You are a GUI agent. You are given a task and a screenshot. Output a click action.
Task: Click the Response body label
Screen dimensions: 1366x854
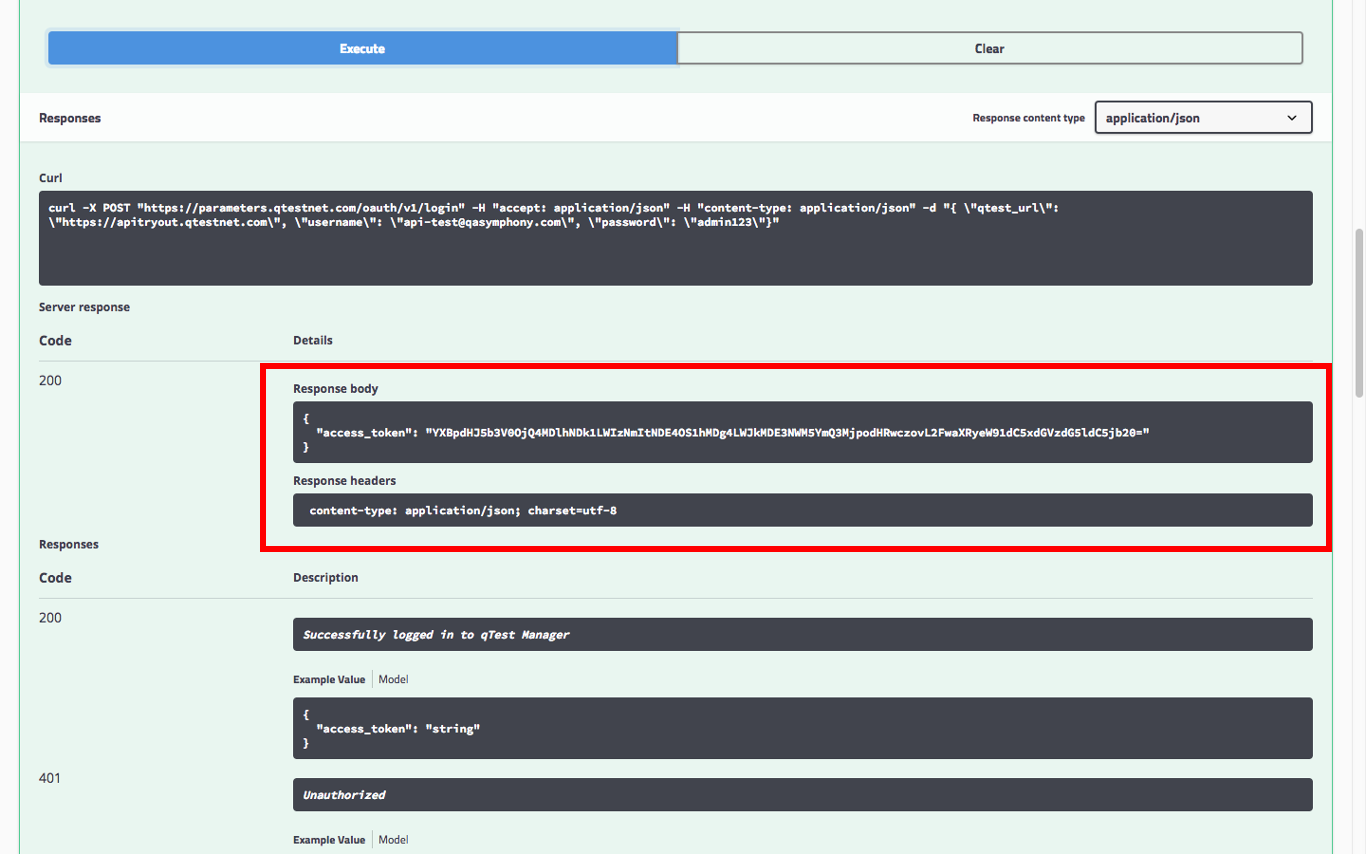pos(336,388)
